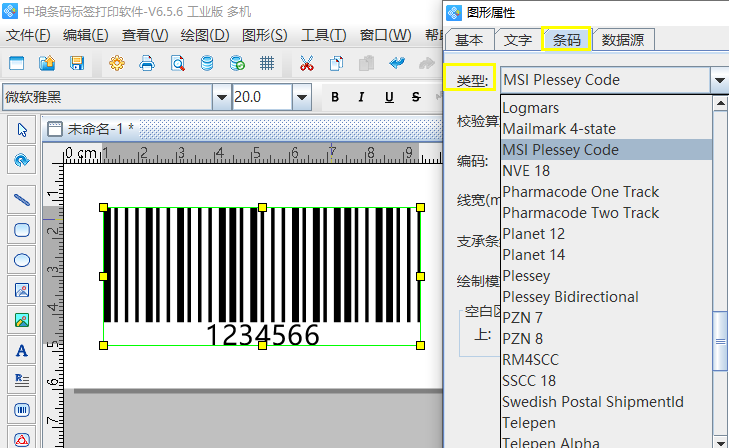
Task: Click the barcode type list scrollbar thumb
Action: pos(719,342)
